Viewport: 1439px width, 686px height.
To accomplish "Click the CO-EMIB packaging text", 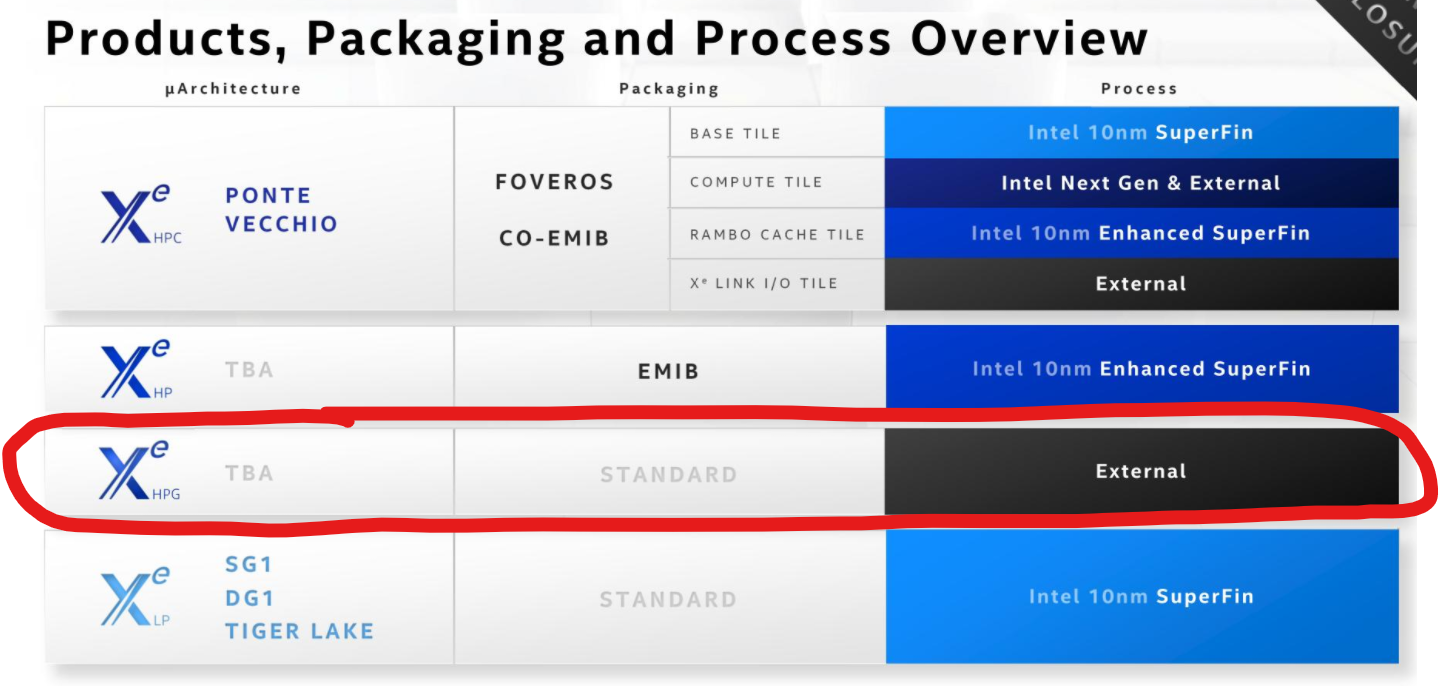I will 554,240.
